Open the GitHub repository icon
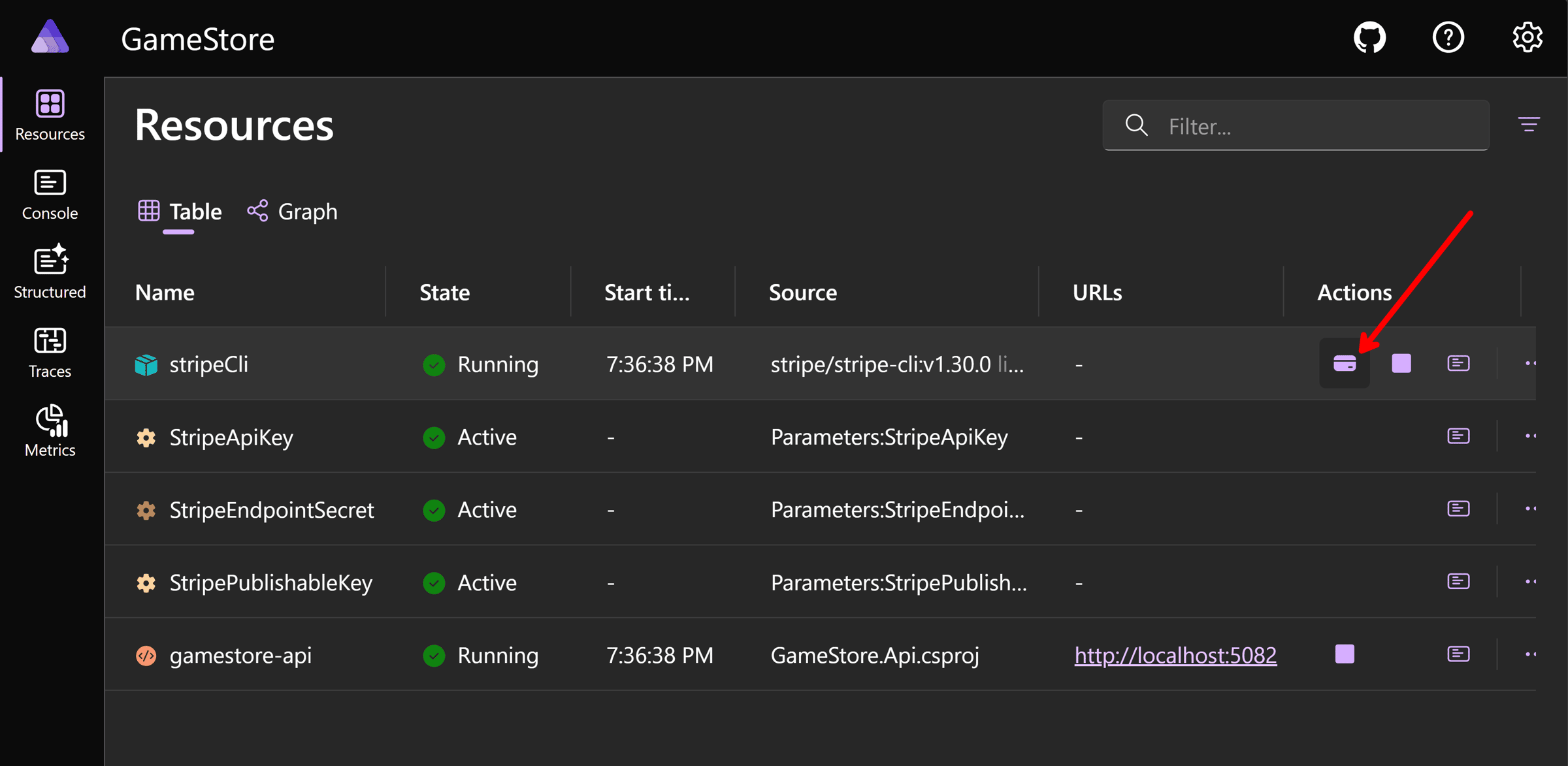 coord(1369,38)
